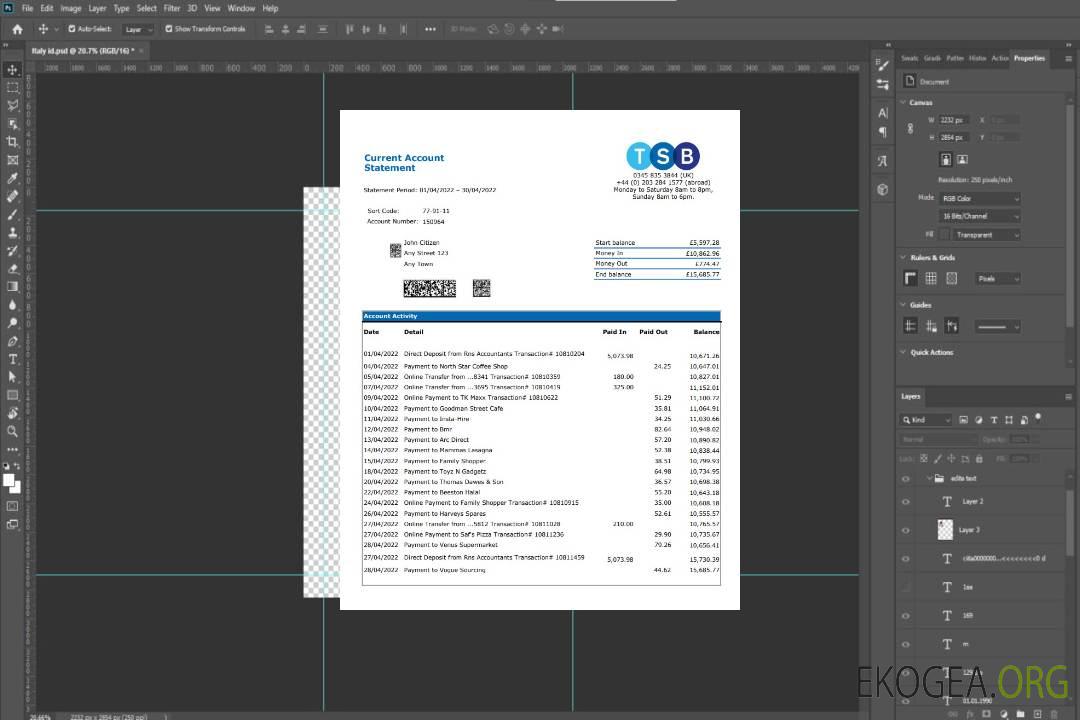Select the Crop tool

coord(12,142)
